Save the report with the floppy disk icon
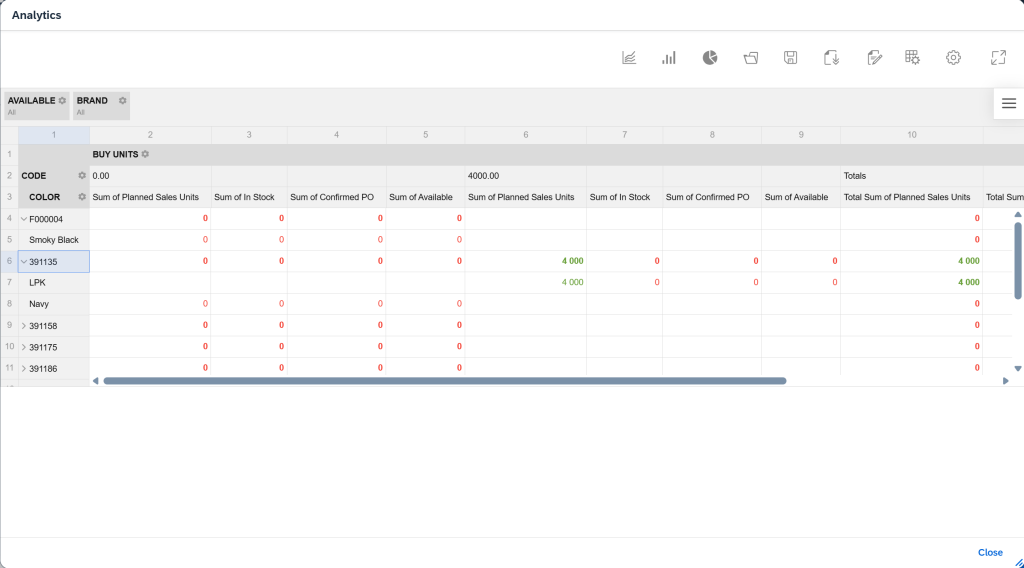This screenshot has height=568, width=1024. point(791,58)
